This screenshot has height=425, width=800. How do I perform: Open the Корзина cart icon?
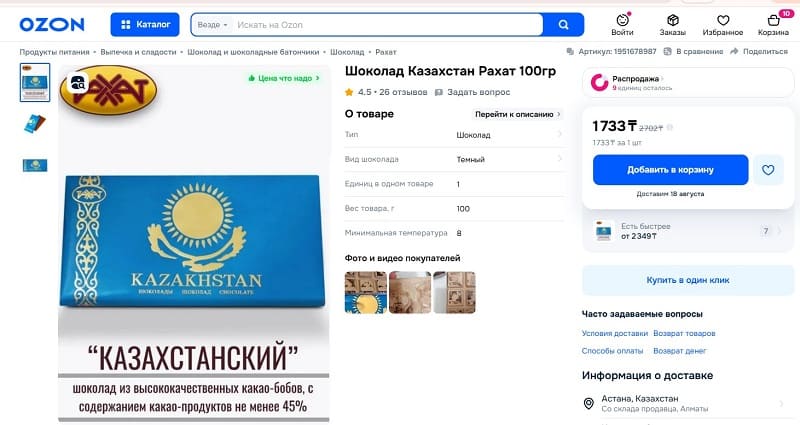click(773, 20)
